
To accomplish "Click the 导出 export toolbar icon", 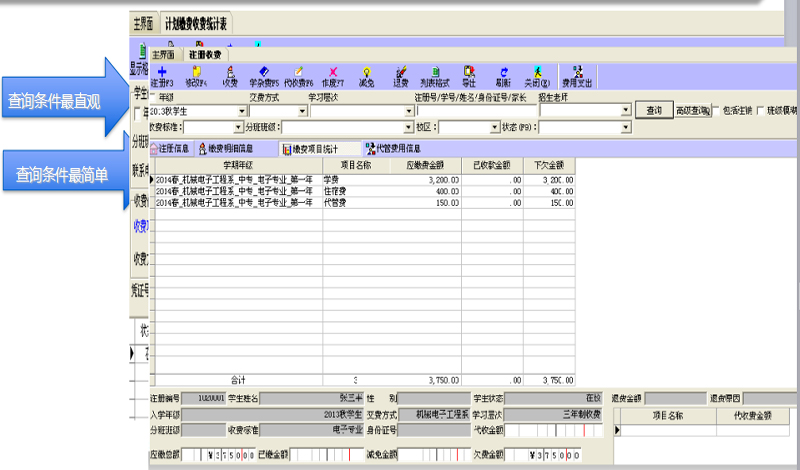I will click(x=469, y=76).
